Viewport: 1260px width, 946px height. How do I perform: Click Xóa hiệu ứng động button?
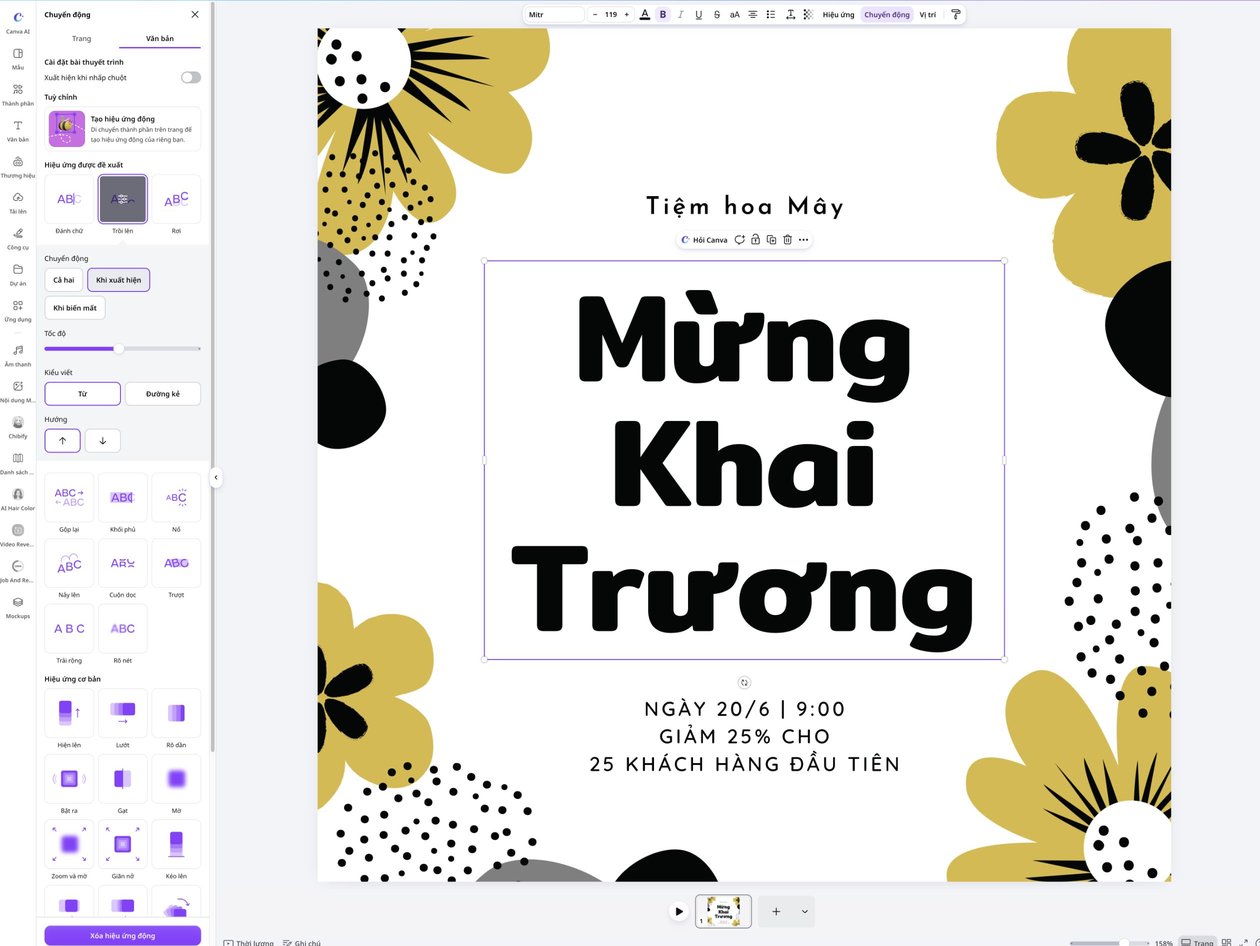pos(122,935)
